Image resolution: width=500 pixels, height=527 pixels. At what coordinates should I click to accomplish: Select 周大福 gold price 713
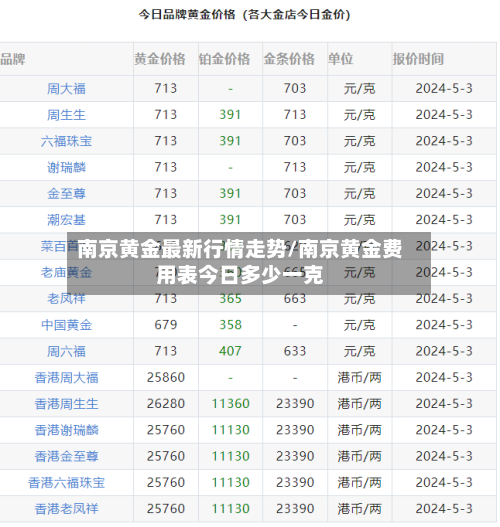pos(166,88)
